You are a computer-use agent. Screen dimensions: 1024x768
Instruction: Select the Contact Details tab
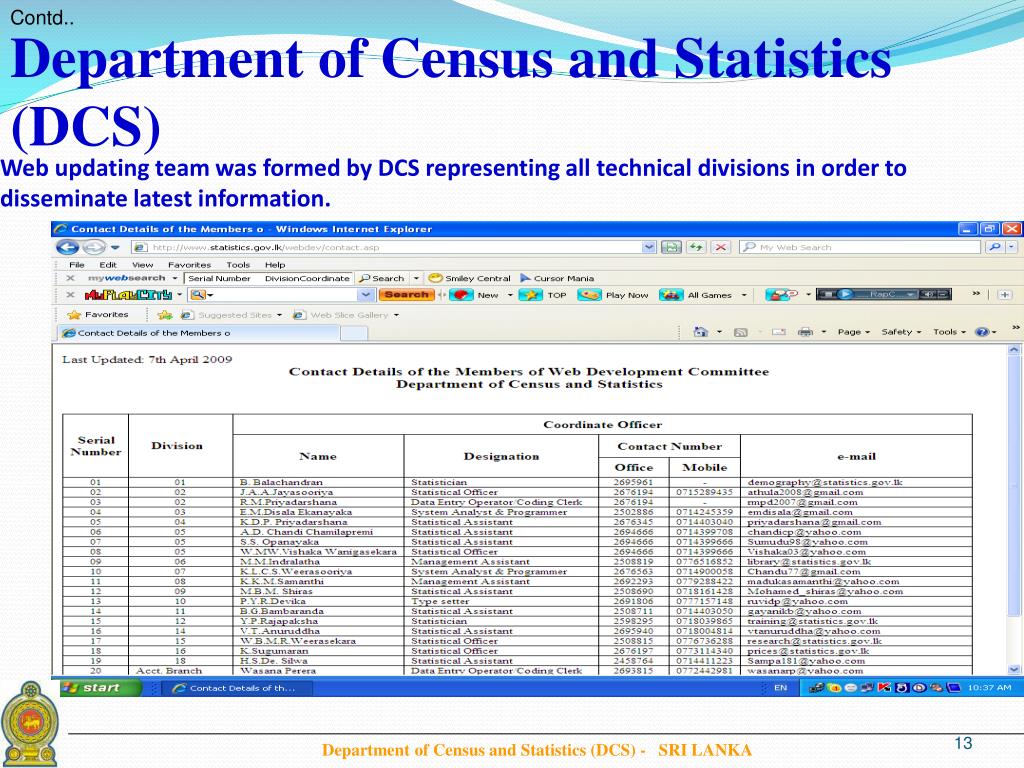tap(197, 333)
